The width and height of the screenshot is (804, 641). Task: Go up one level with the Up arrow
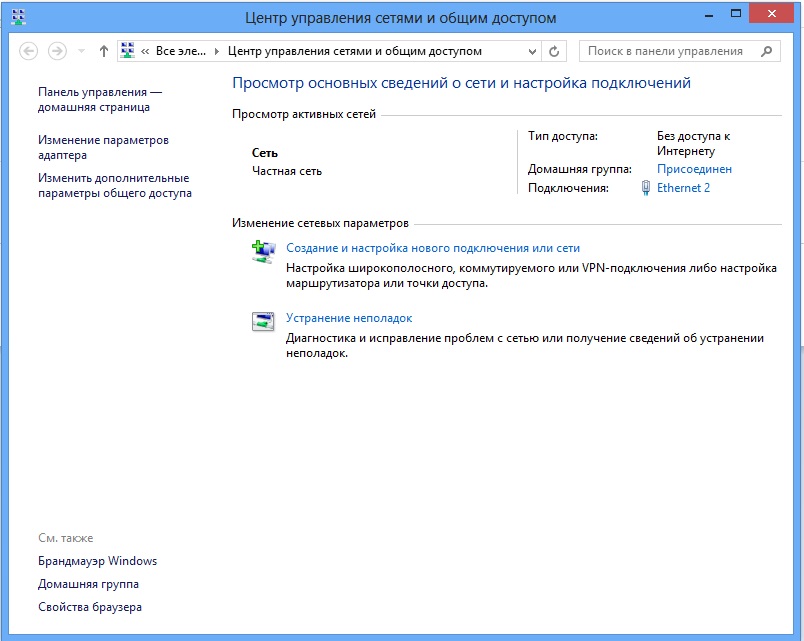tap(104, 51)
